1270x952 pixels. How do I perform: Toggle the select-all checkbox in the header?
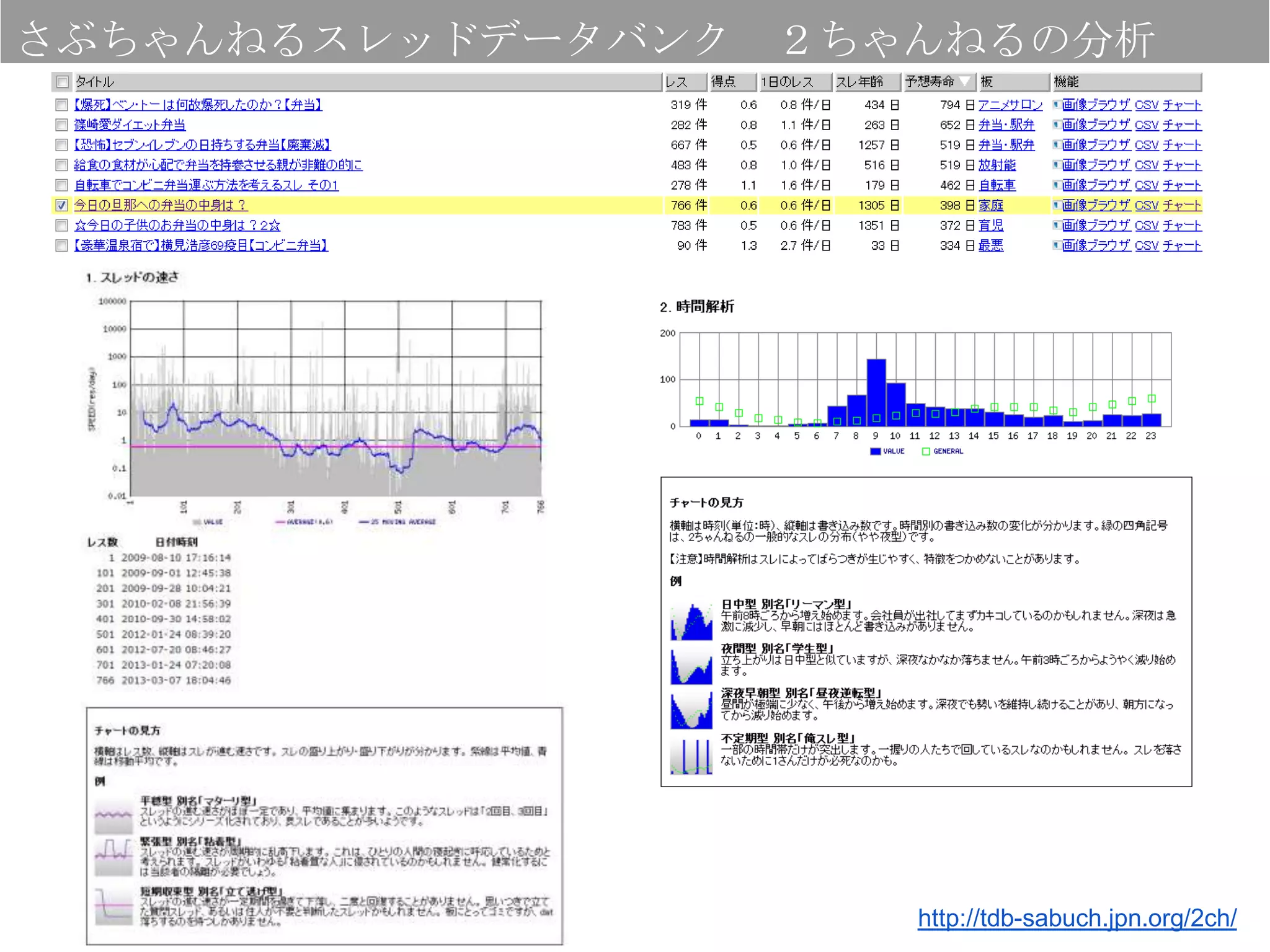(x=62, y=82)
